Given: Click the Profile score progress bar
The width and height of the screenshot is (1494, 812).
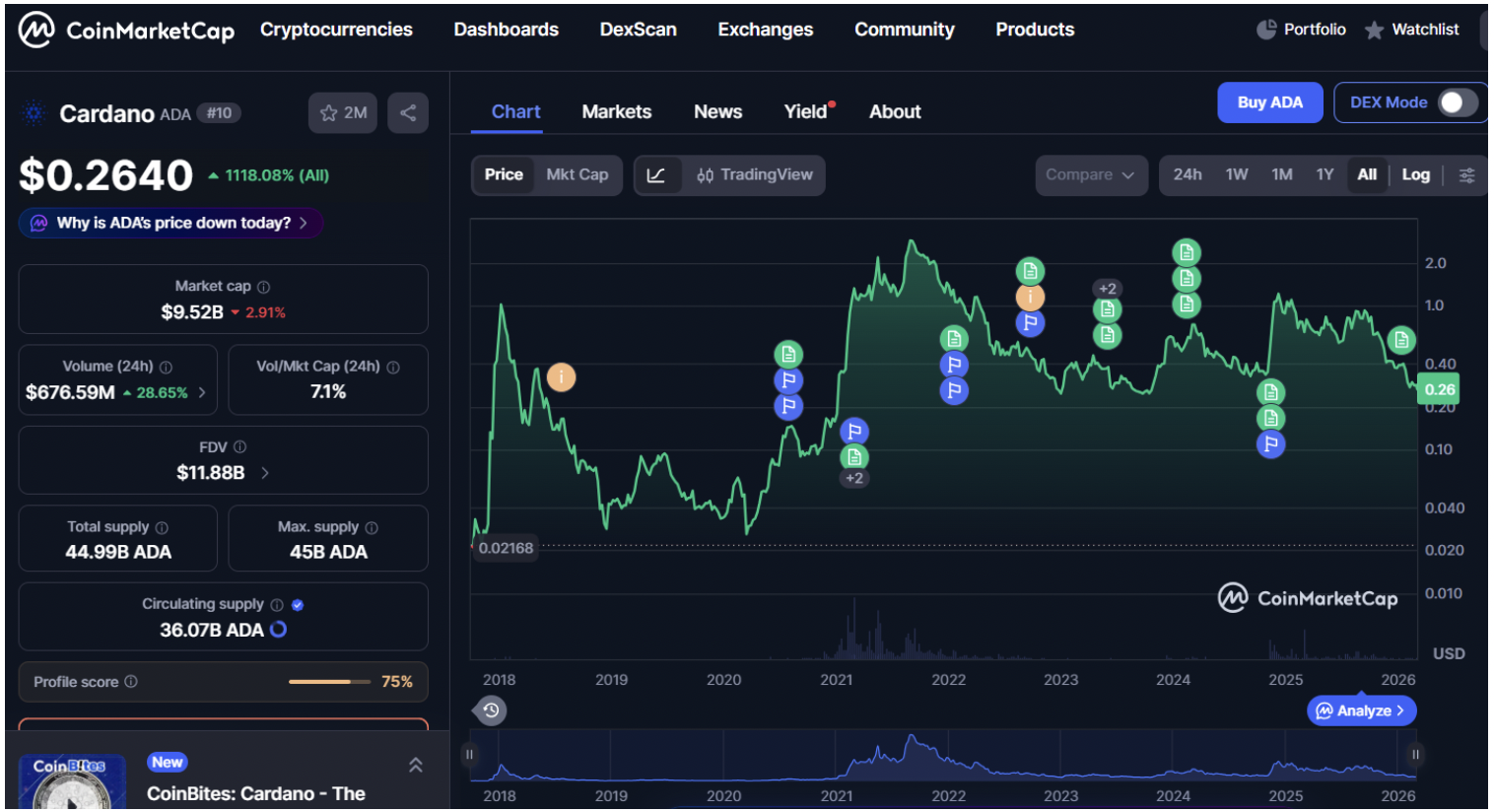Looking at the screenshot, I should coord(329,681).
